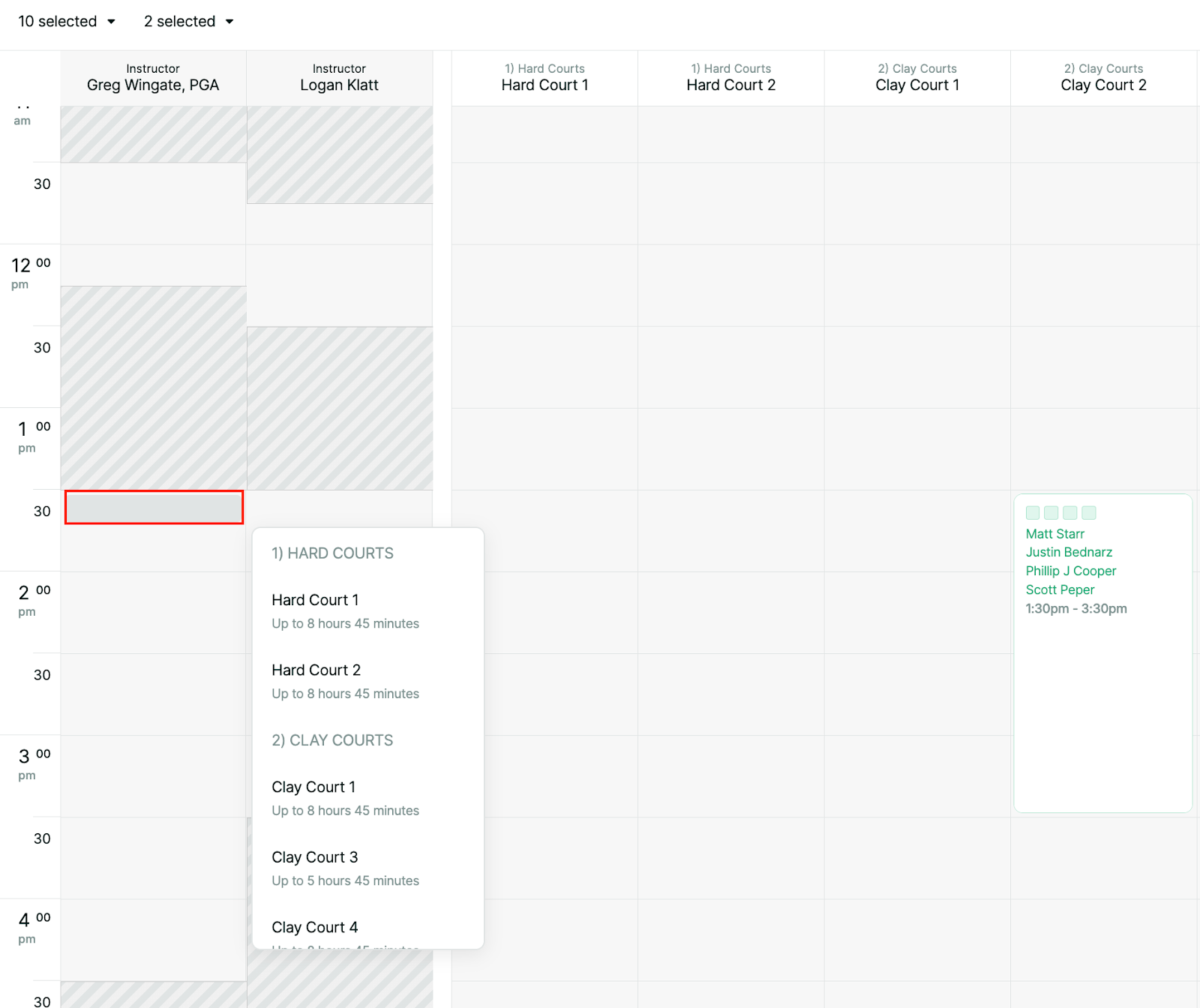Click second green square on booking card
Image resolution: width=1200 pixels, height=1008 pixels.
coord(1051,513)
